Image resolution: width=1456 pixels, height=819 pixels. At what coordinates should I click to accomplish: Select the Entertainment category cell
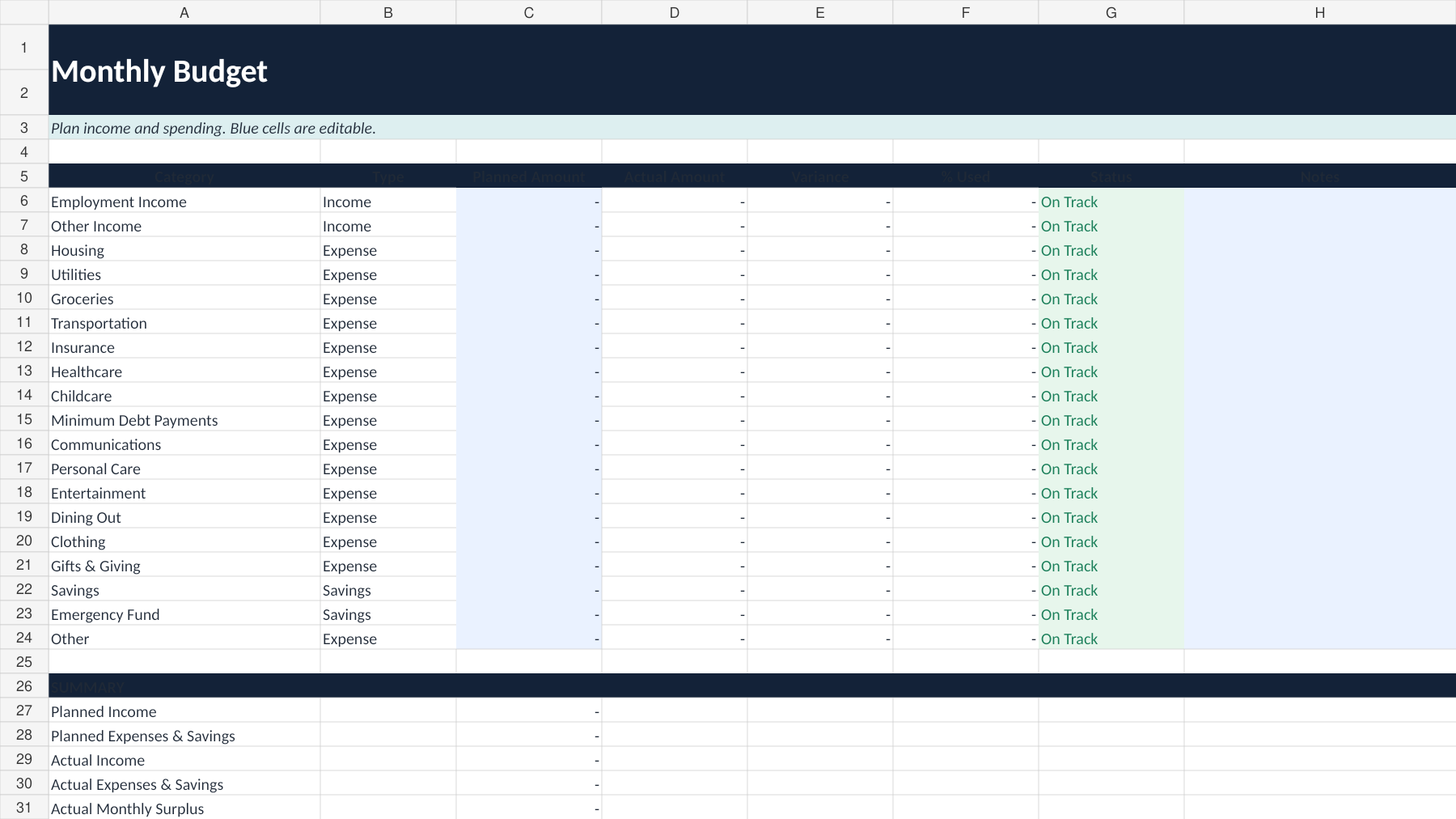pyautogui.click(x=184, y=492)
